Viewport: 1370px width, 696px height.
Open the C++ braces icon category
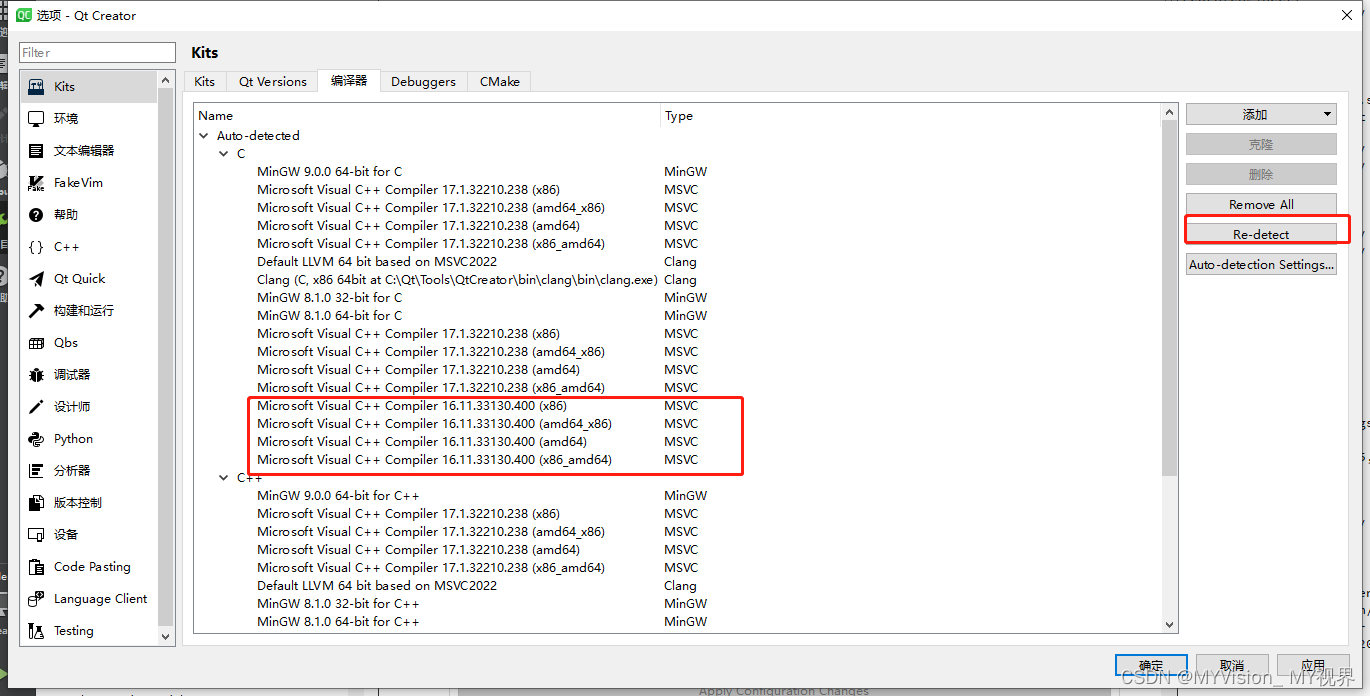[36, 247]
